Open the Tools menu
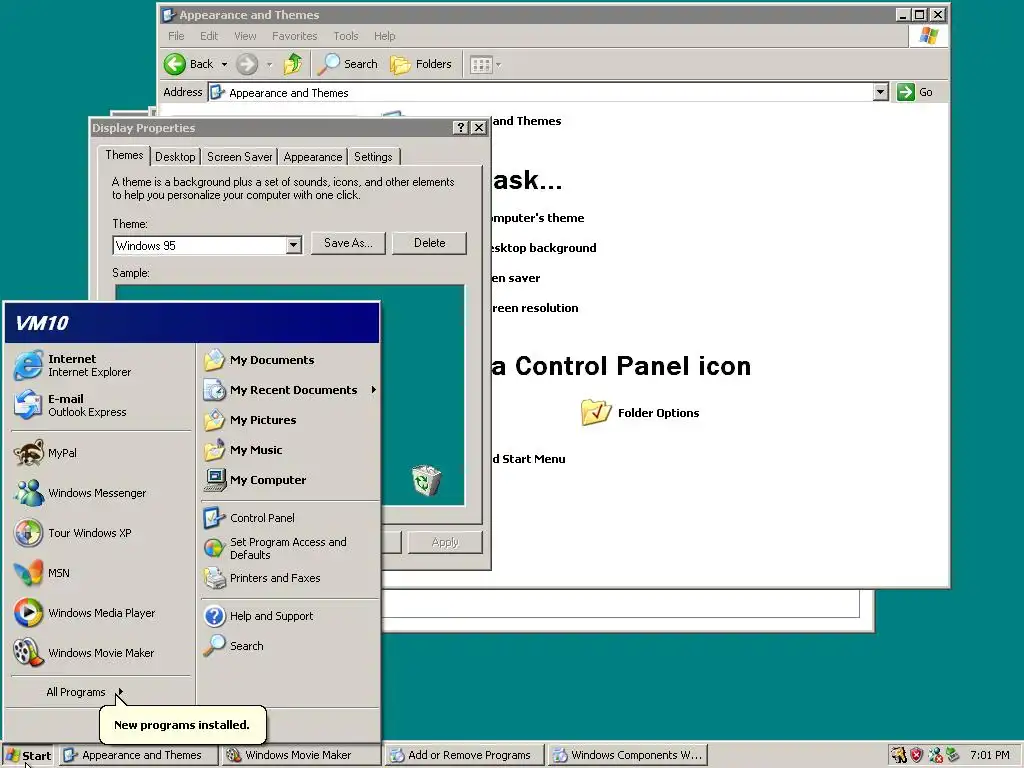 pos(345,36)
